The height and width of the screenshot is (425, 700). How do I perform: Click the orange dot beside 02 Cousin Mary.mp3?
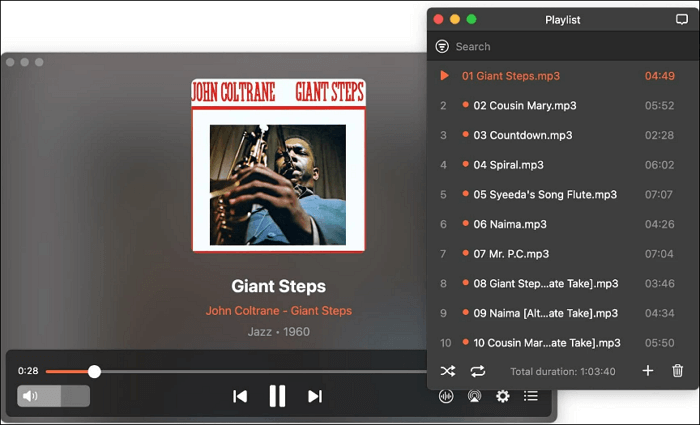coord(465,104)
